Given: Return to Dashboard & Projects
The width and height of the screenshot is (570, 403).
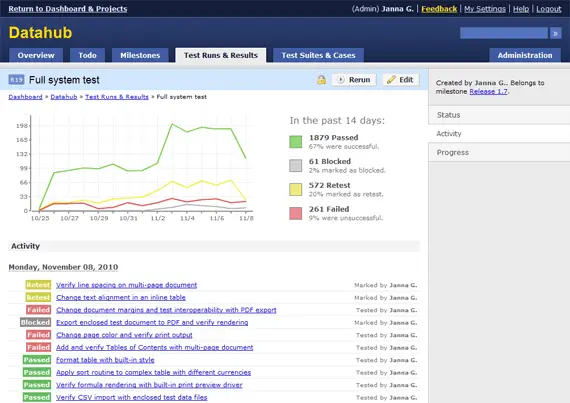Looking at the screenshot, I should click(68, 9).
